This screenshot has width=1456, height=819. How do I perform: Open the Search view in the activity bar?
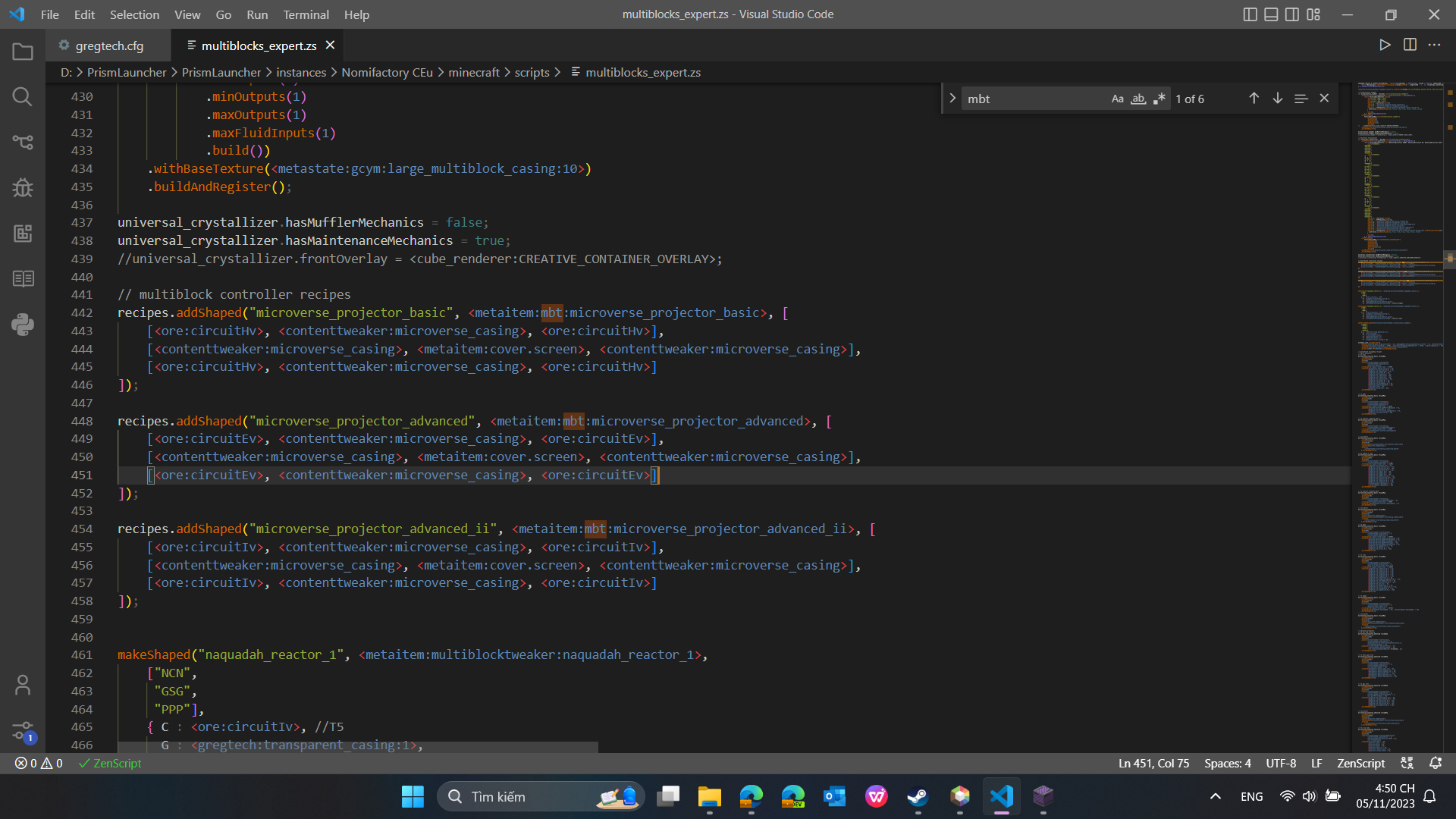coord(22,96)
